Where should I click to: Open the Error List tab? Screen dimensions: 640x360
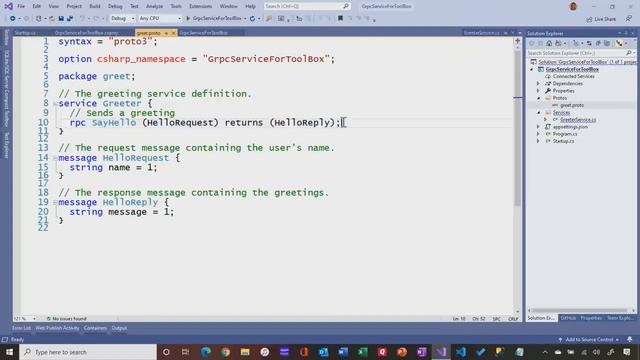21,328
